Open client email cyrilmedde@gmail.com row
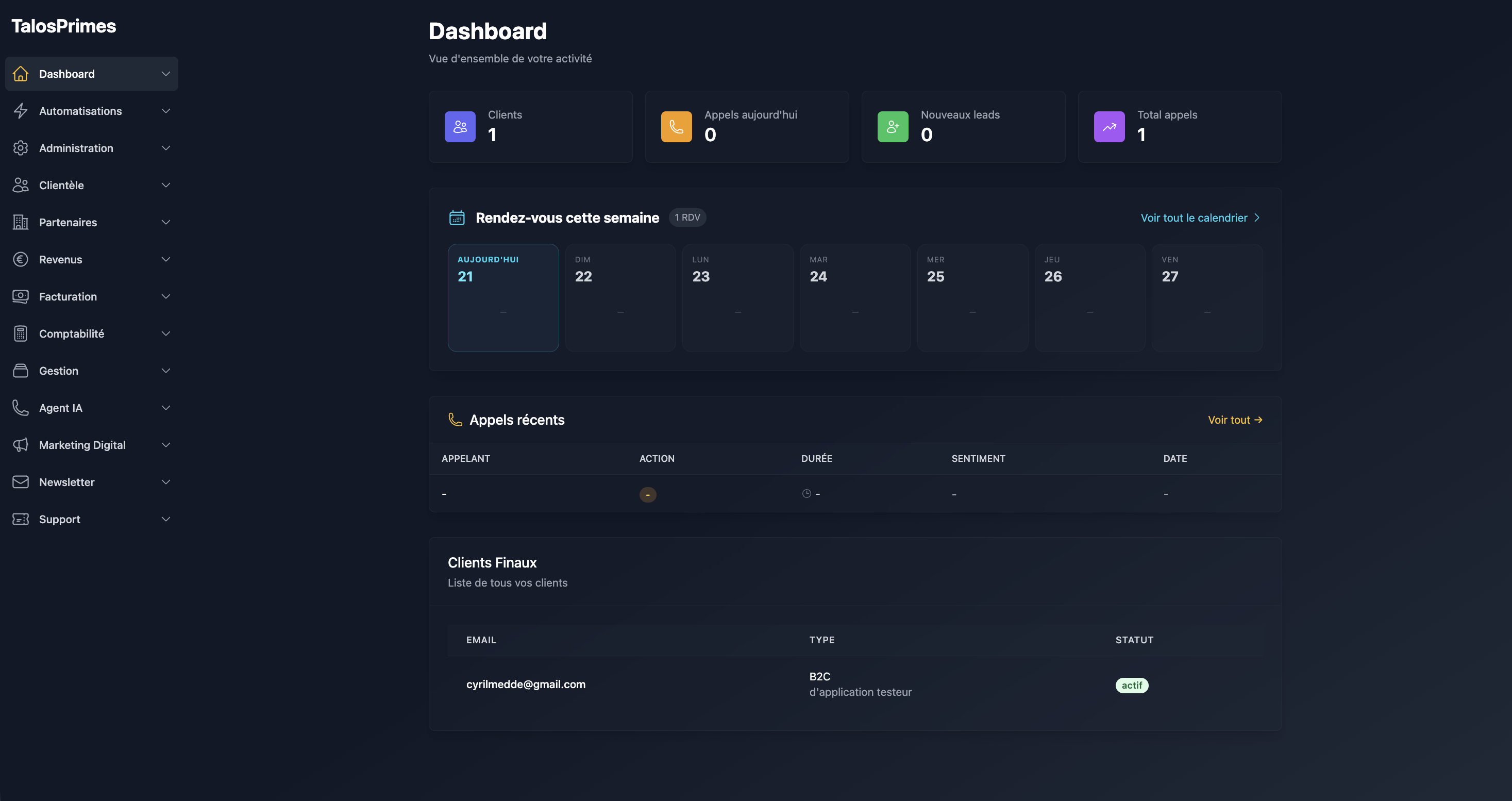The width and height of the screenshot is (1512, 801). 526,683
